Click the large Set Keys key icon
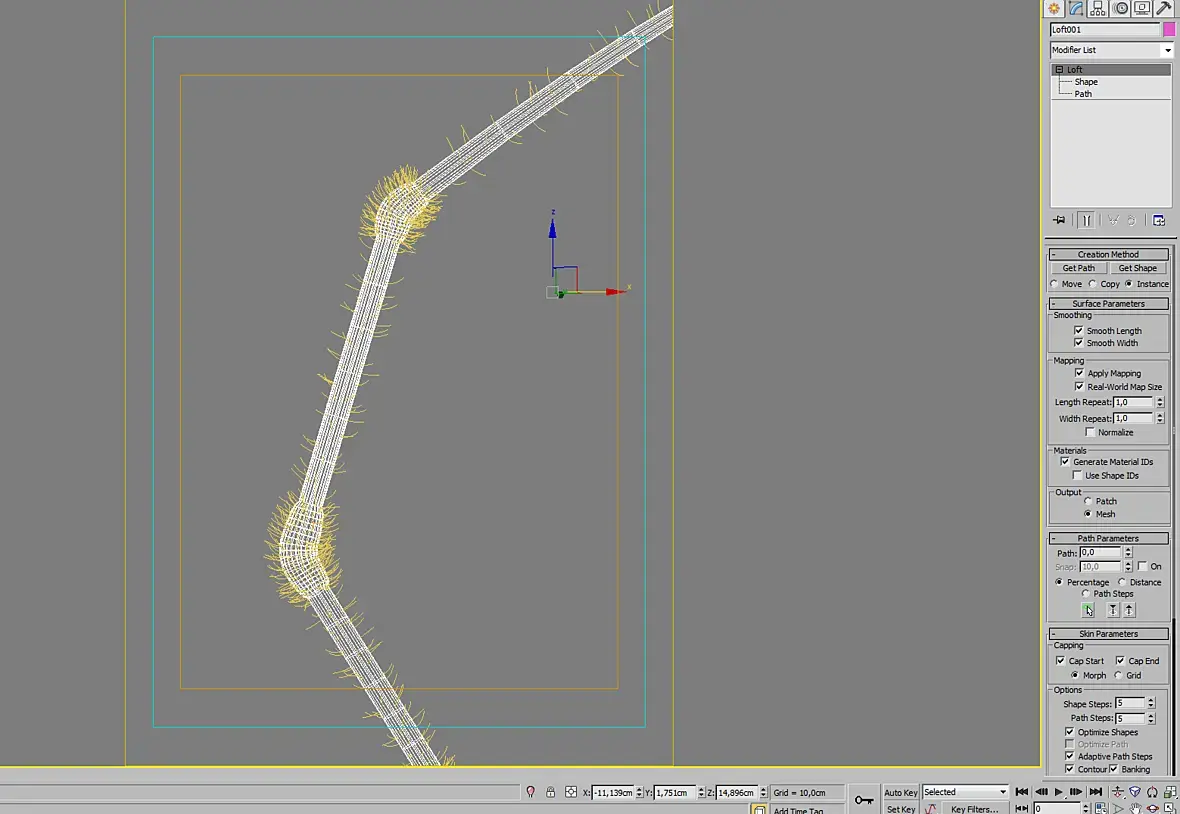The height and width of the screenshot is (814, 1180). coord(864,800)
